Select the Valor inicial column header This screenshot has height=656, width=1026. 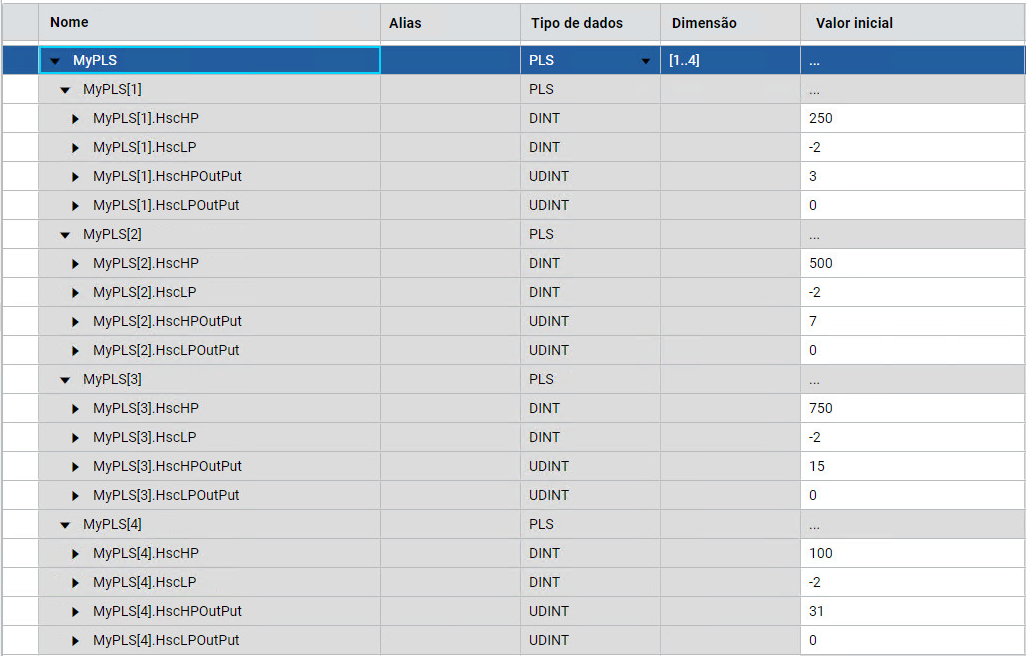854,22
